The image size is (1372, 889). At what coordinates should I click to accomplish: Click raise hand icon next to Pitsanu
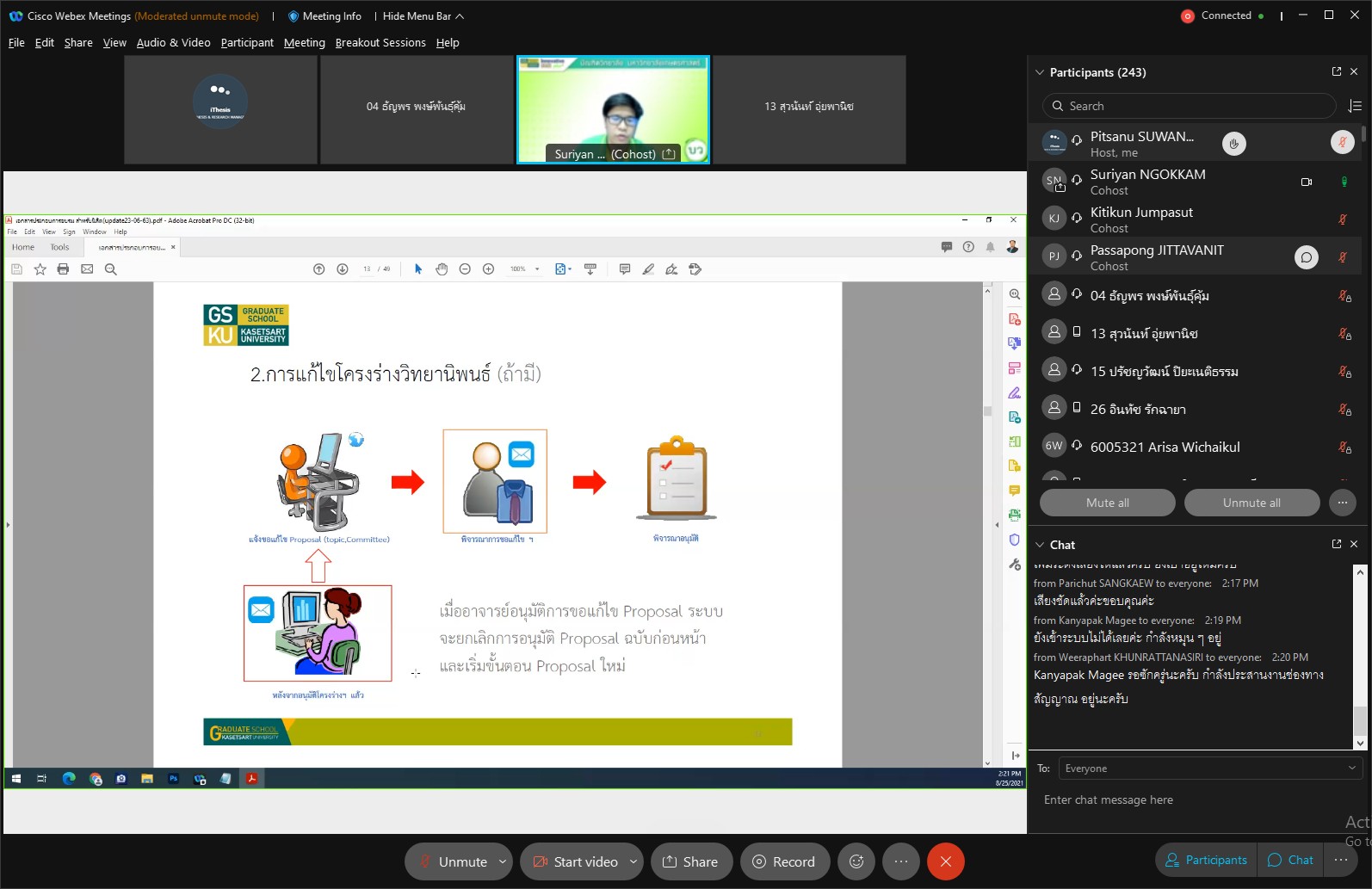(x=1233, y=144)
